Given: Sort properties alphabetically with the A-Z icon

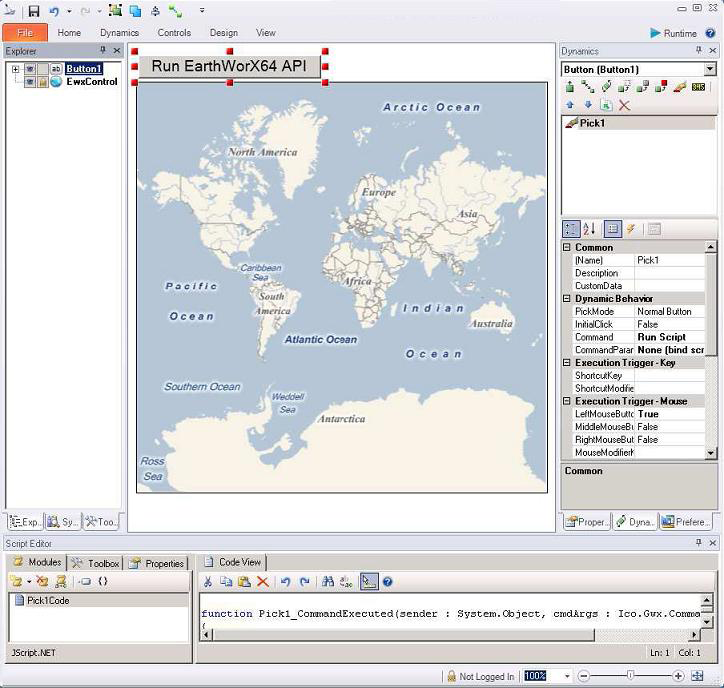Looking at the screenshot, I should coord(589,229).
